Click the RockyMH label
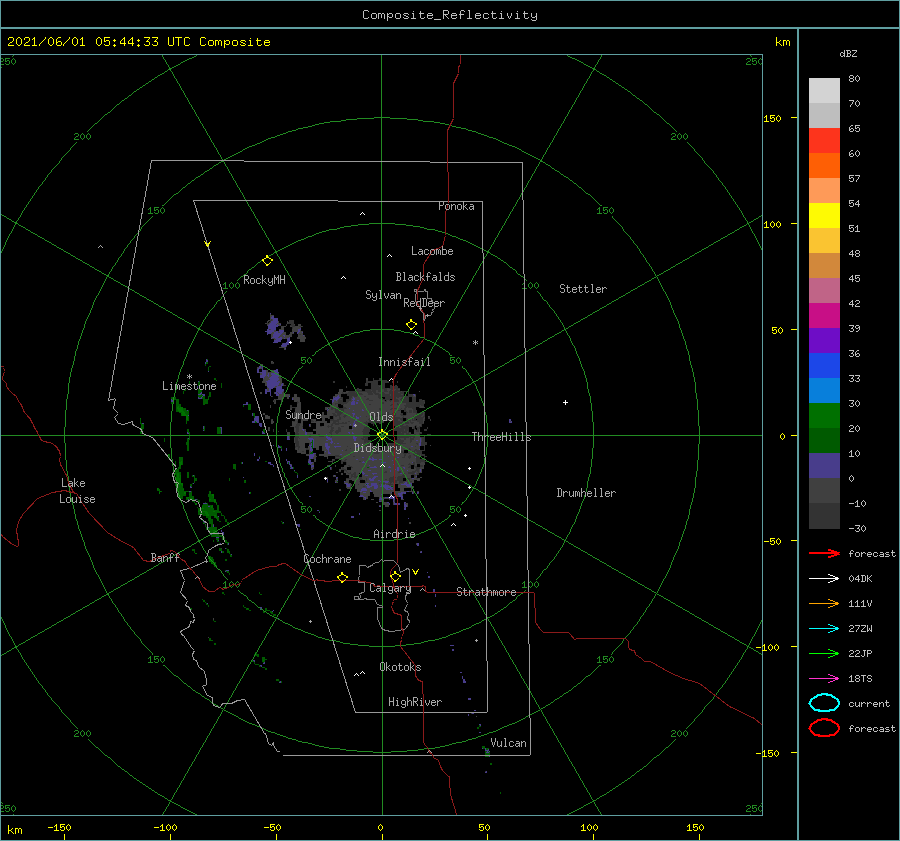This screenshot has width=900, height=841. coord(264,280)
